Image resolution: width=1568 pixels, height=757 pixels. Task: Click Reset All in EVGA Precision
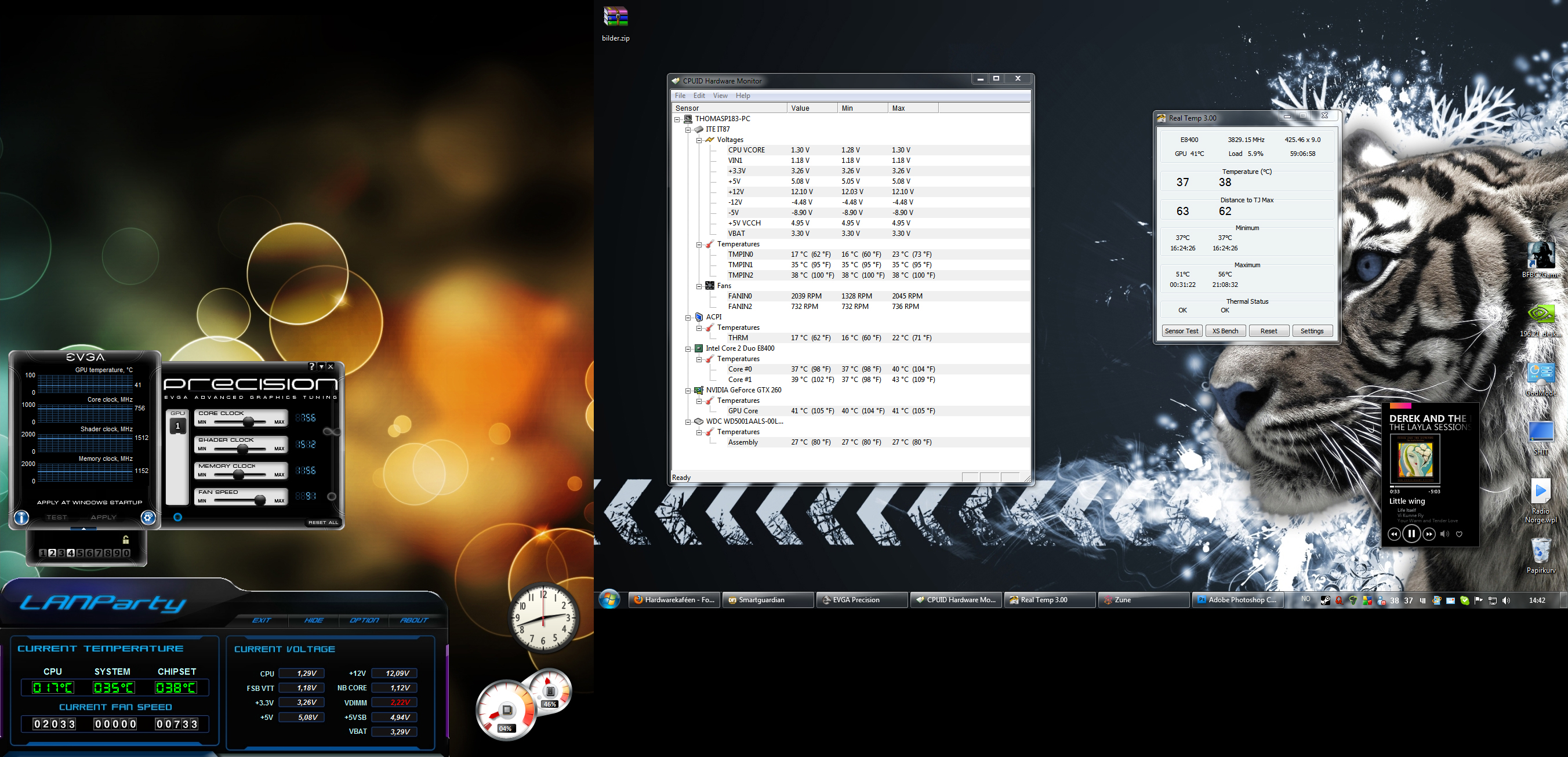[323, 522]
